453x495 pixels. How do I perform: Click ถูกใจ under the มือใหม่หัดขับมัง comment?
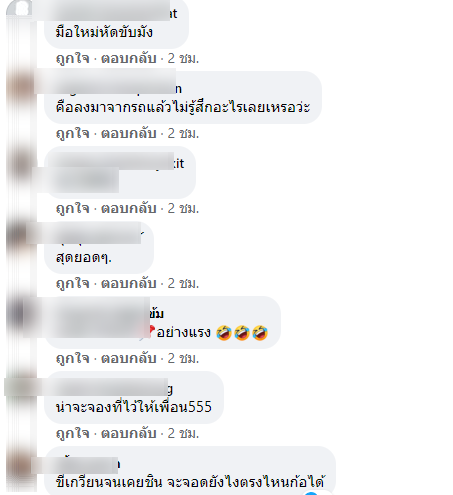pos(72,58)
